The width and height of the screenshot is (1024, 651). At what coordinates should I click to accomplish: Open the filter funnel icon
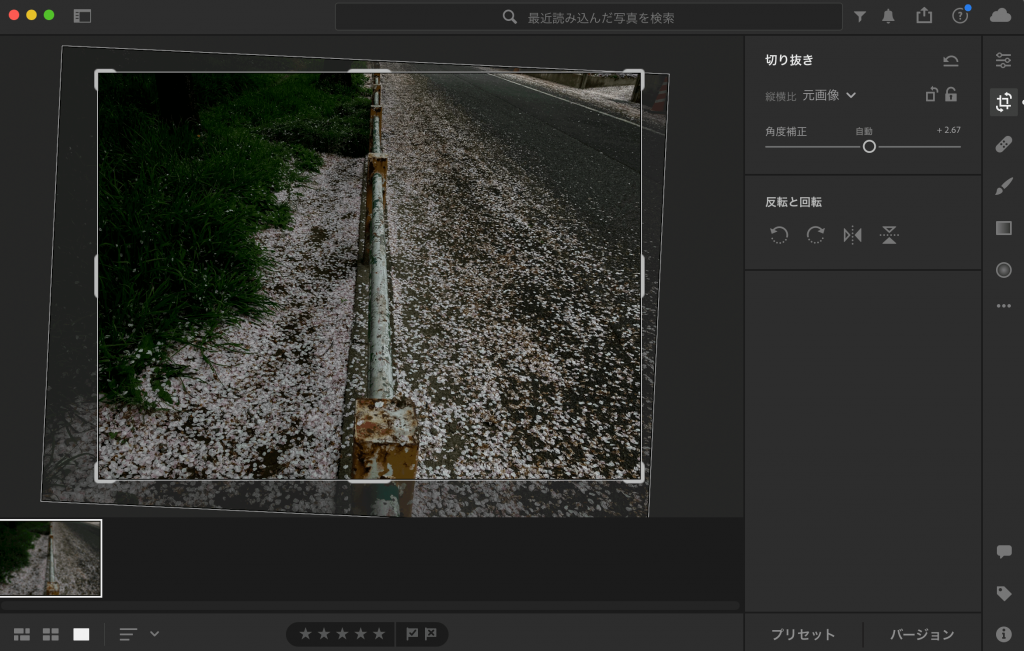pos(860,16)
